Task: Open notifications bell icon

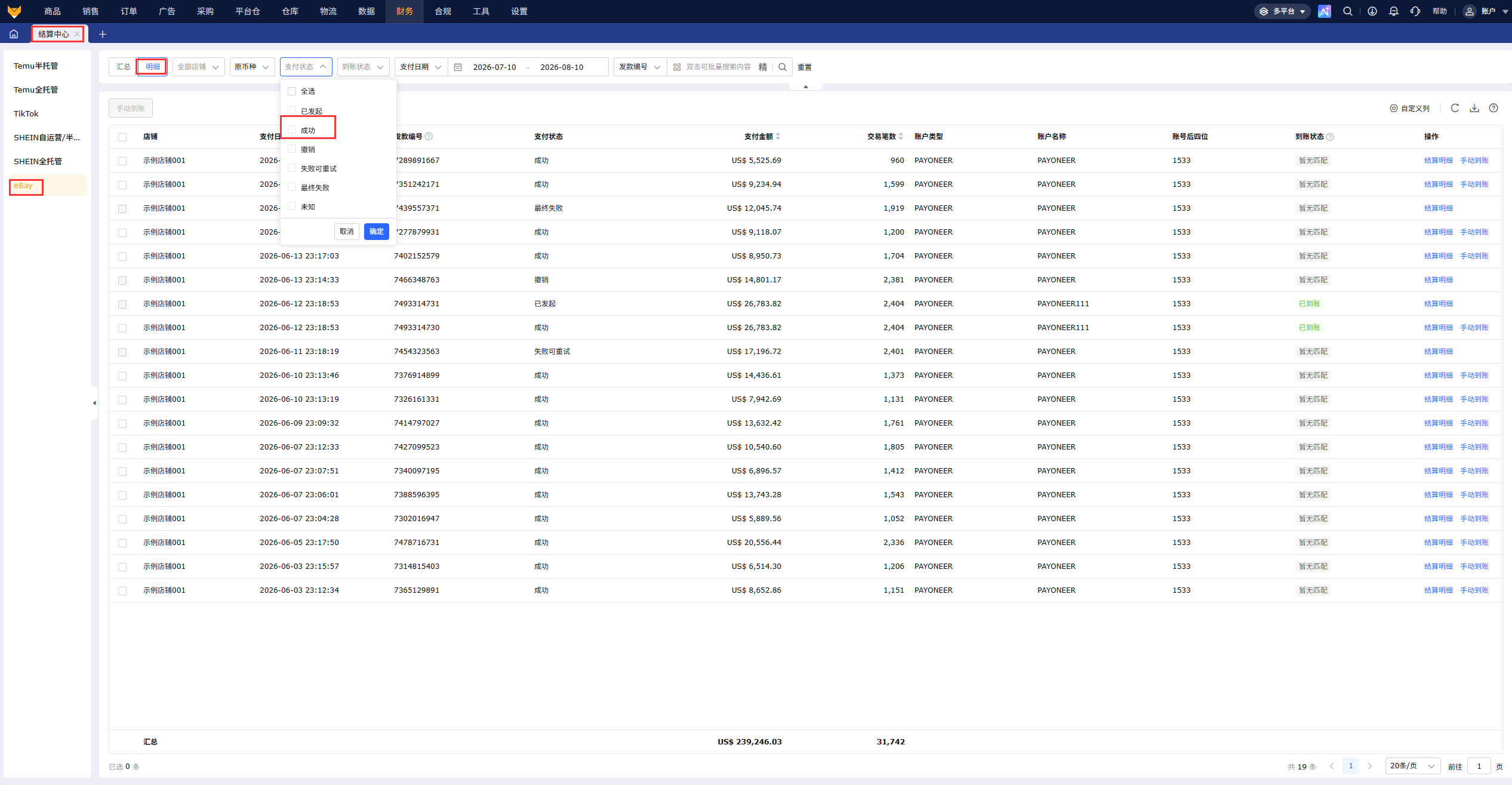Action: [1394, 11]
